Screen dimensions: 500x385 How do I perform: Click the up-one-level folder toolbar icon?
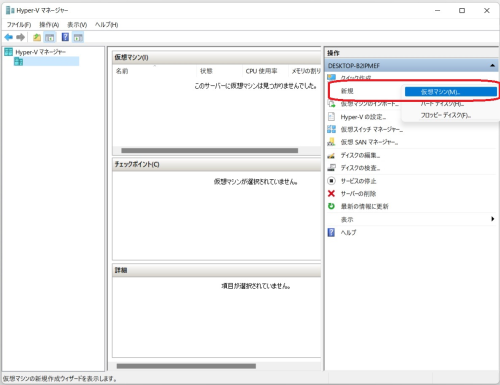pos(37,37)
